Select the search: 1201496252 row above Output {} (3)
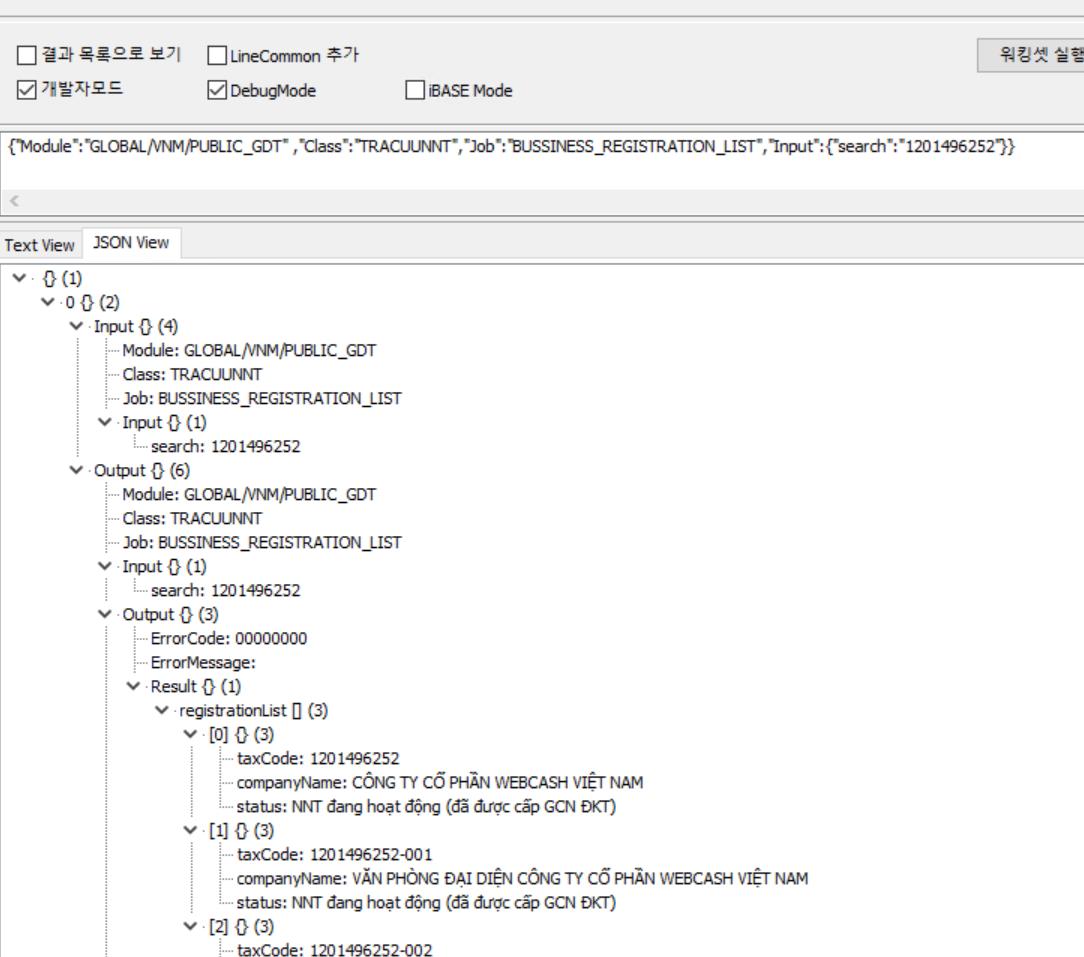This screenshot has height=957, width=1084. pyautogui.click(x=225, y=591)
